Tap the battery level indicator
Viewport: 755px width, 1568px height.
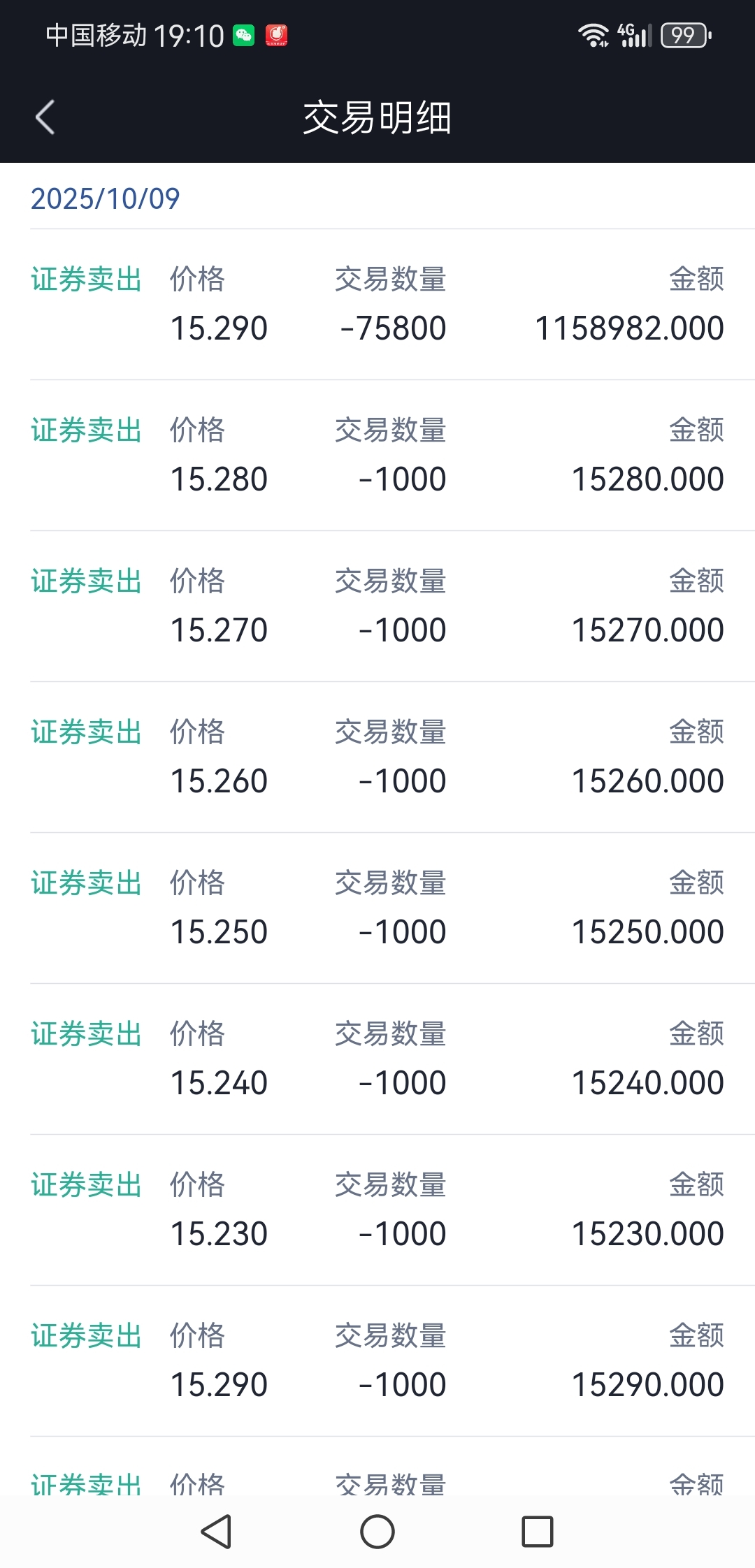tap(685, 35)
